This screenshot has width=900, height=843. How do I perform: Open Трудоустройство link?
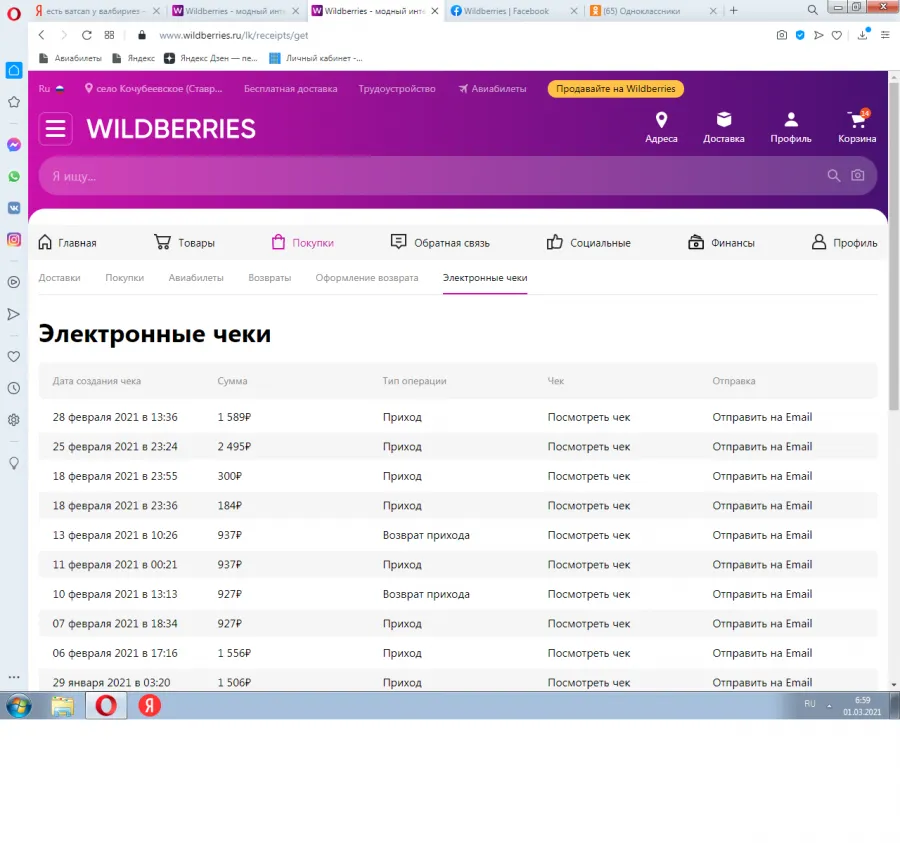pyautogui.click(x=397, y=89)
